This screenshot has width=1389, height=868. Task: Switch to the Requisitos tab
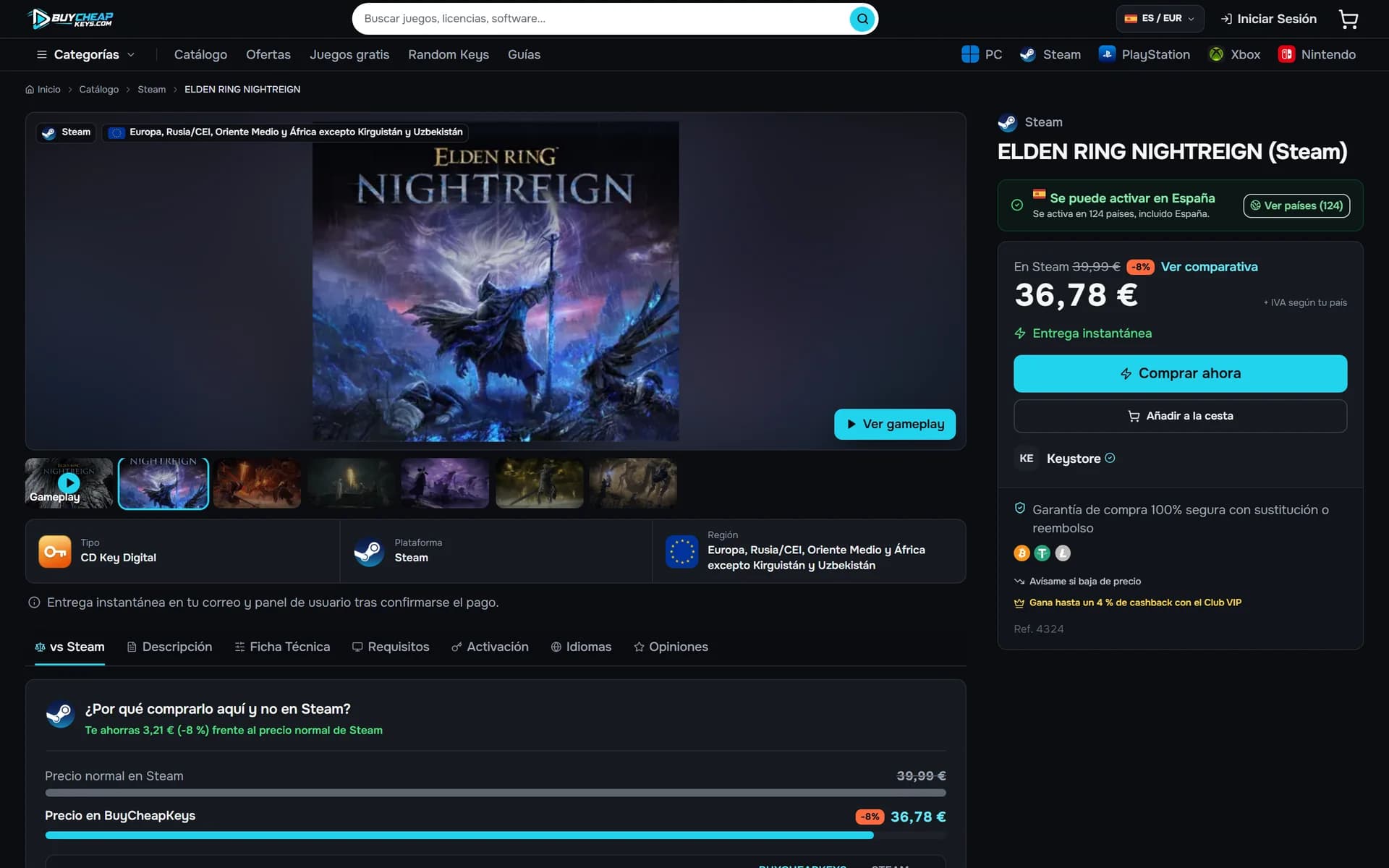tap(391, 647)
